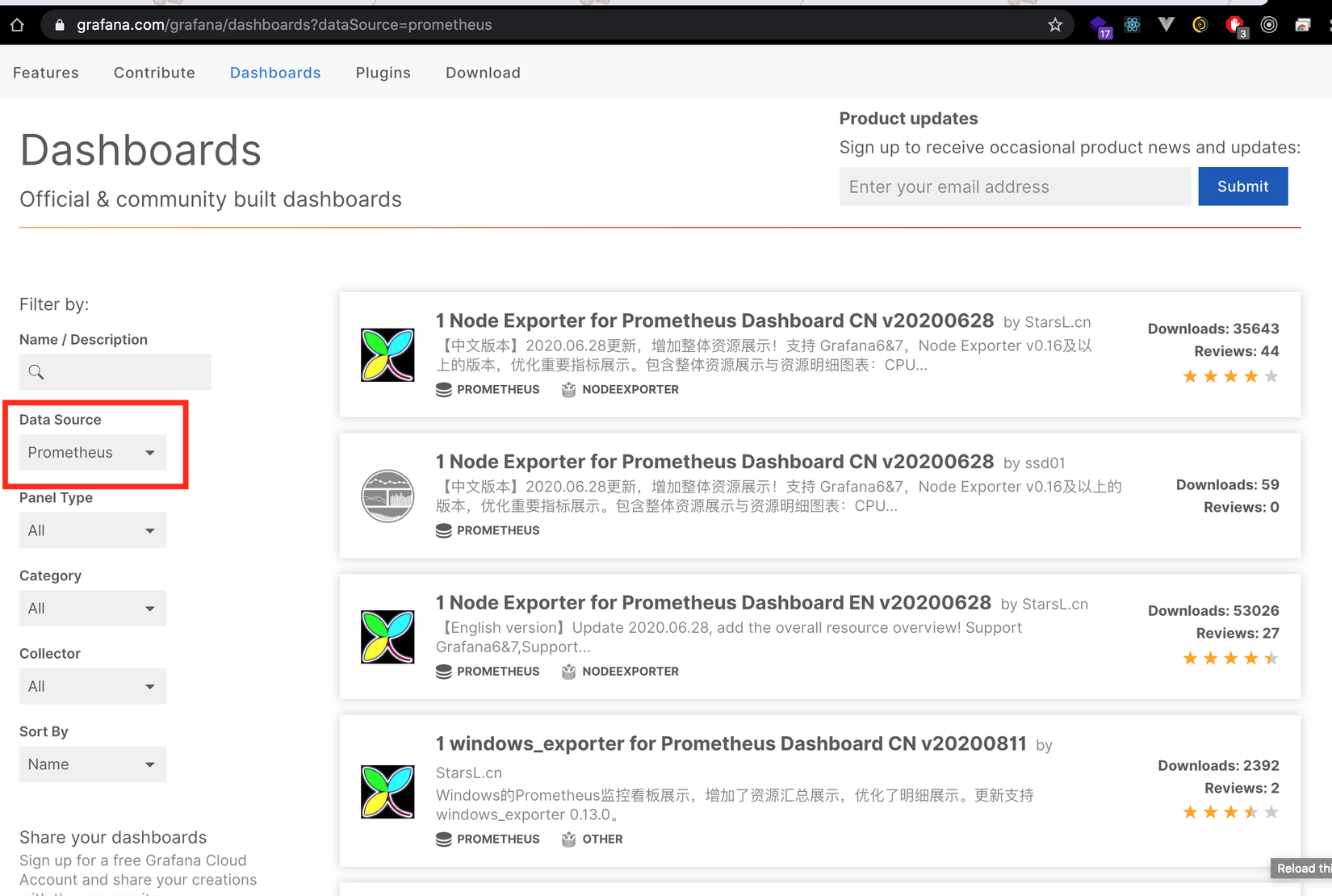Open the purple extension with 17 badge
The width and height of the screenshot is (1332, 896).
(1100, 26)
